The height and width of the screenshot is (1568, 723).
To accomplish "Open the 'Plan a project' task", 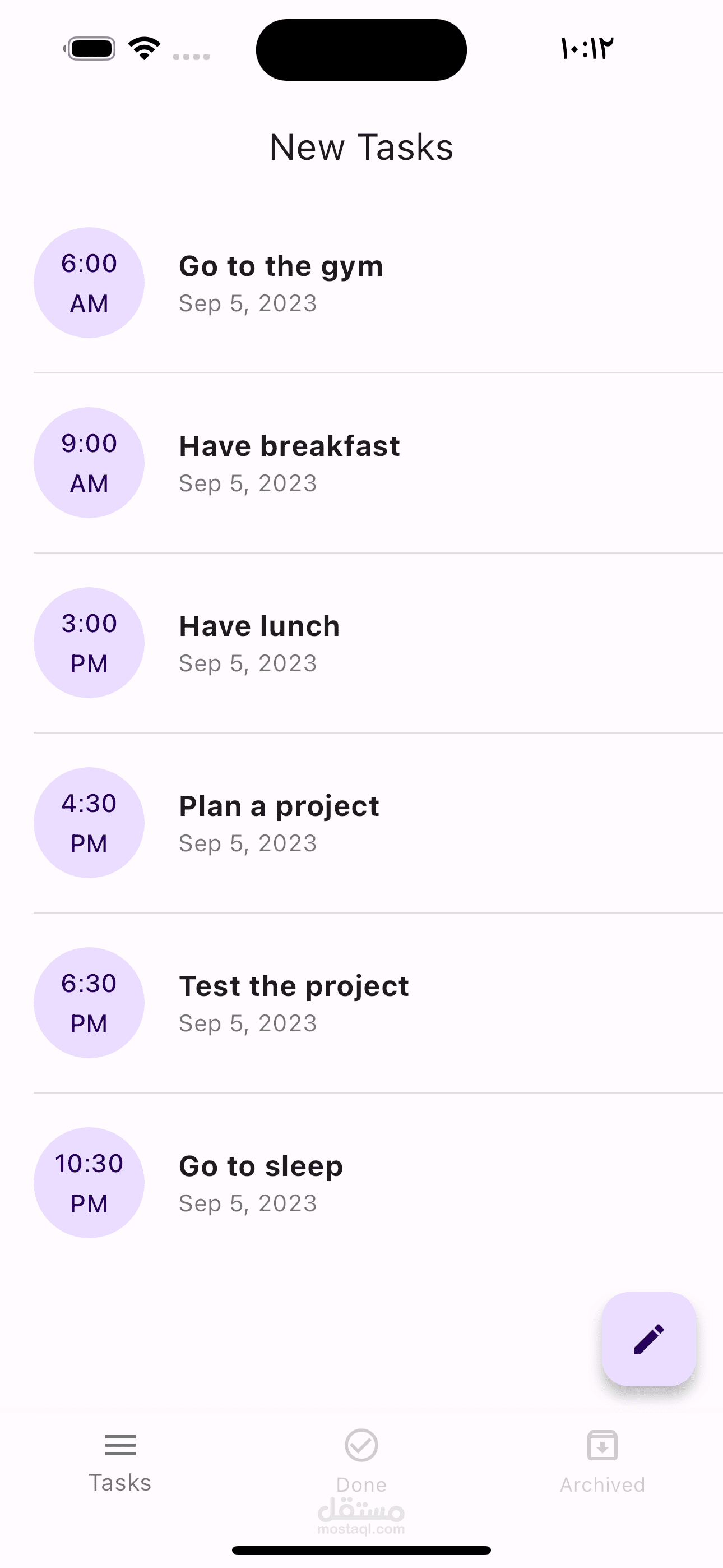I will (279, 806).
